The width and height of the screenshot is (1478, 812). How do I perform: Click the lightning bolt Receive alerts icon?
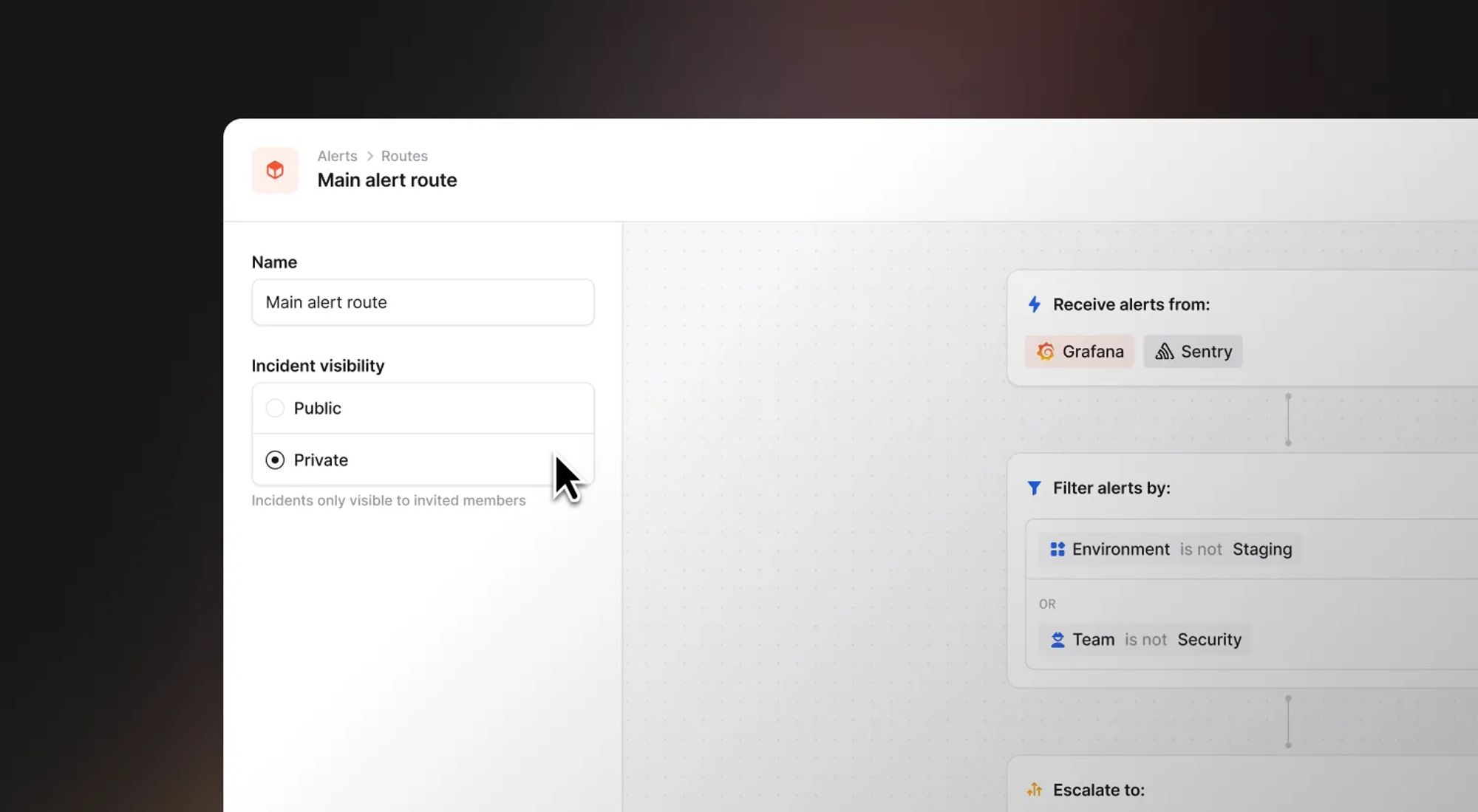point(1034,304)
